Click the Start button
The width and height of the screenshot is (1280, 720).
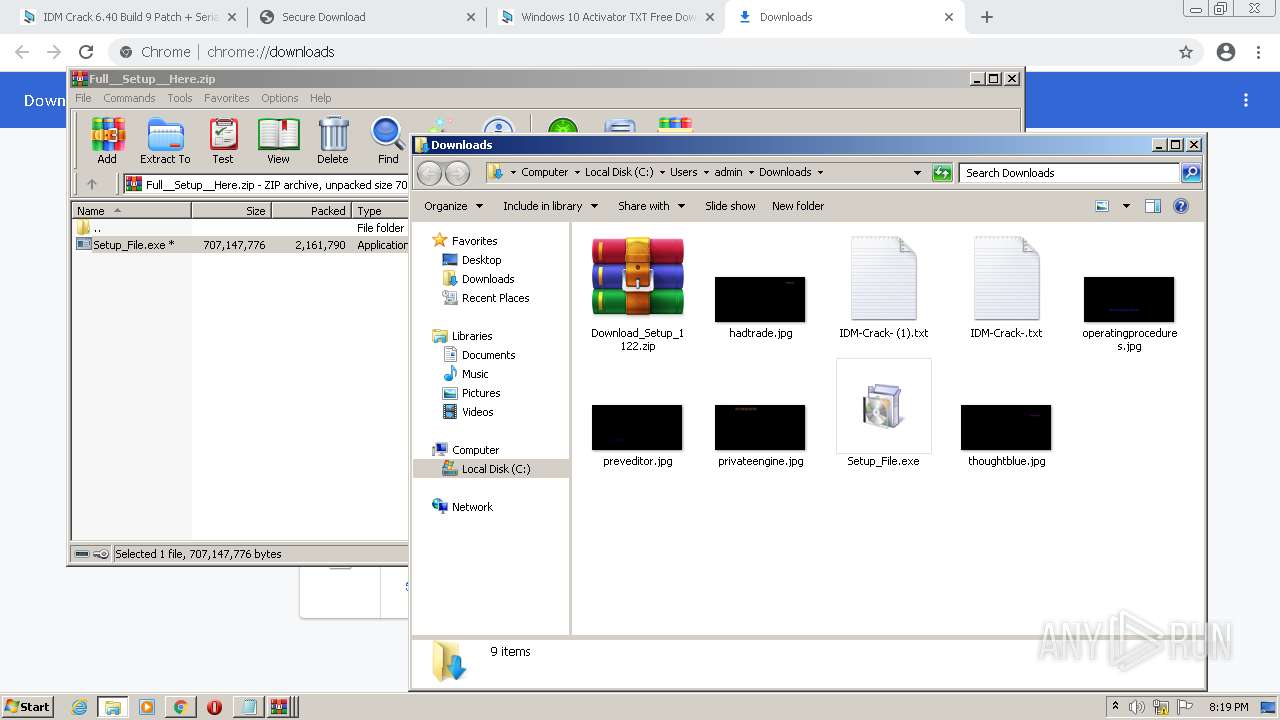pos(27,707)
